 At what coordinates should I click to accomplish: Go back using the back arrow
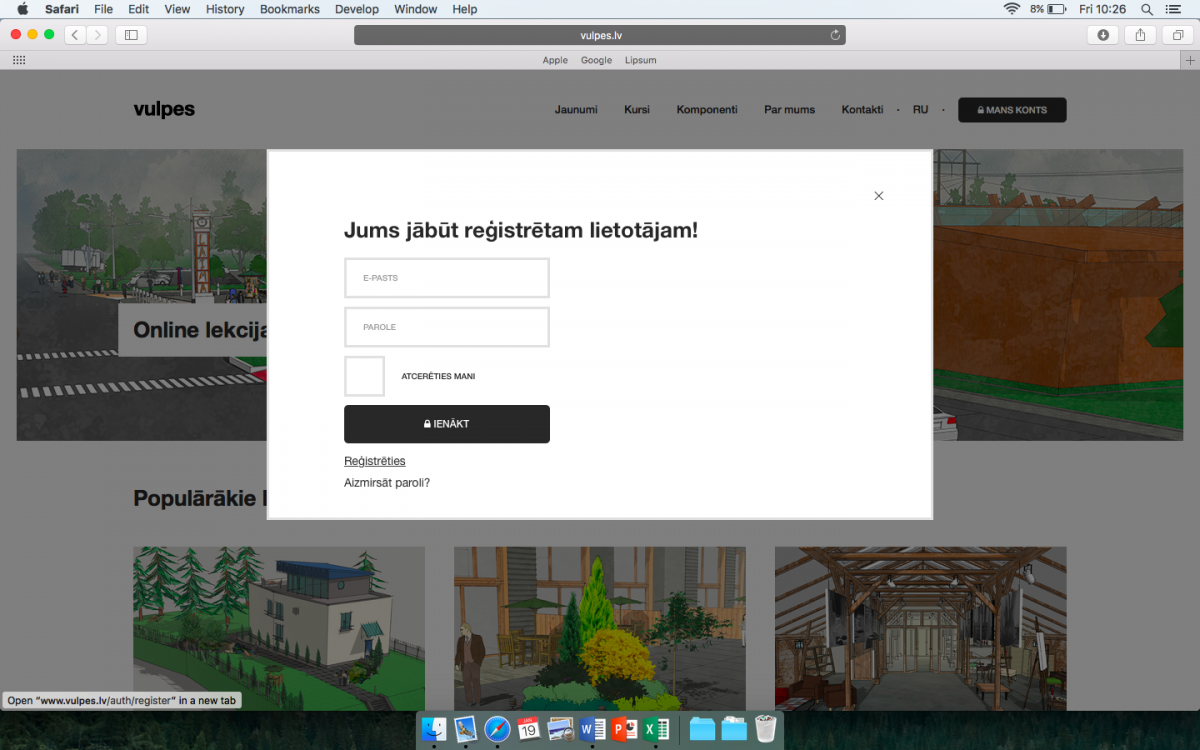point(76,35)
